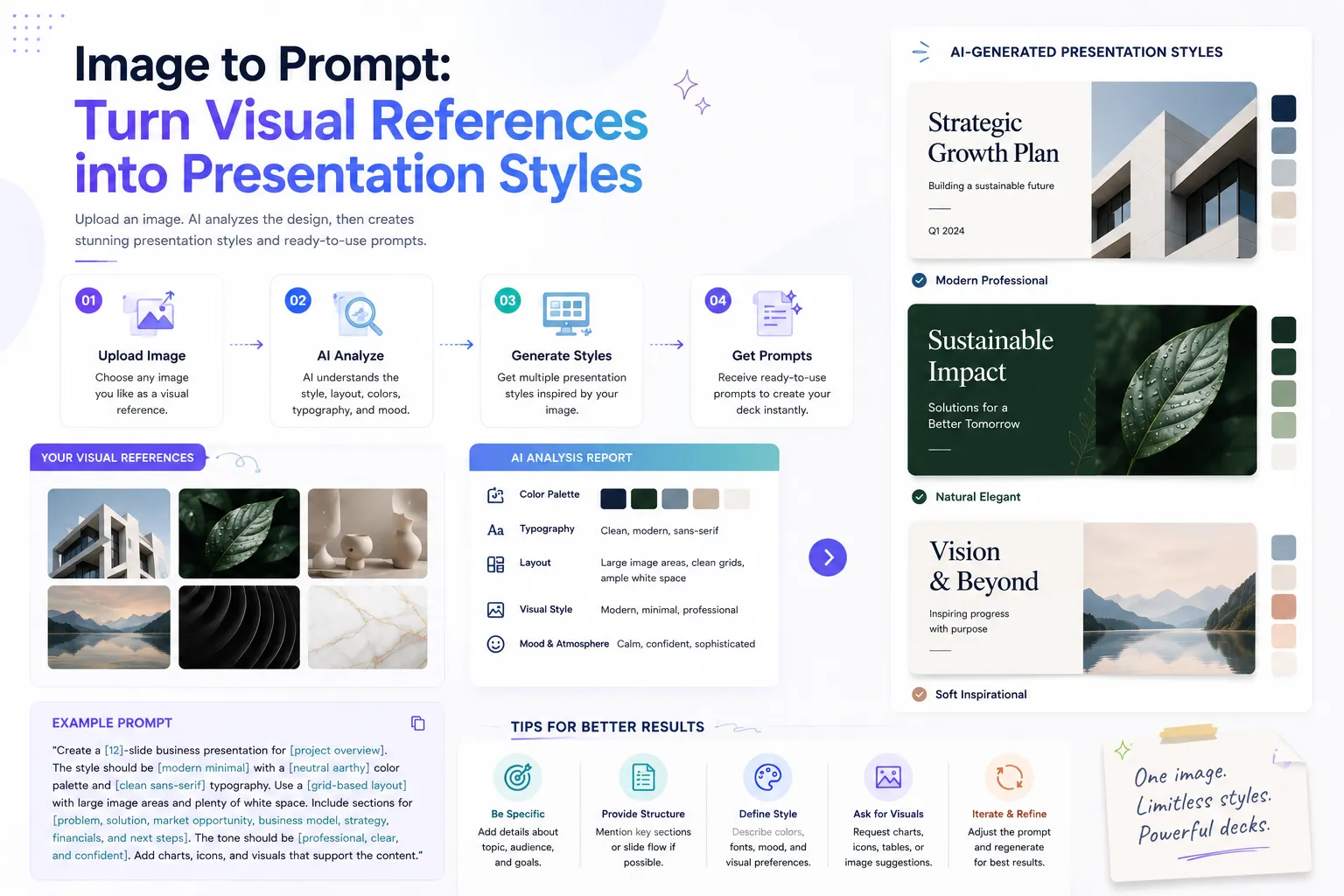
Task: Click the 01 step number badge
Action: [88, 300]
